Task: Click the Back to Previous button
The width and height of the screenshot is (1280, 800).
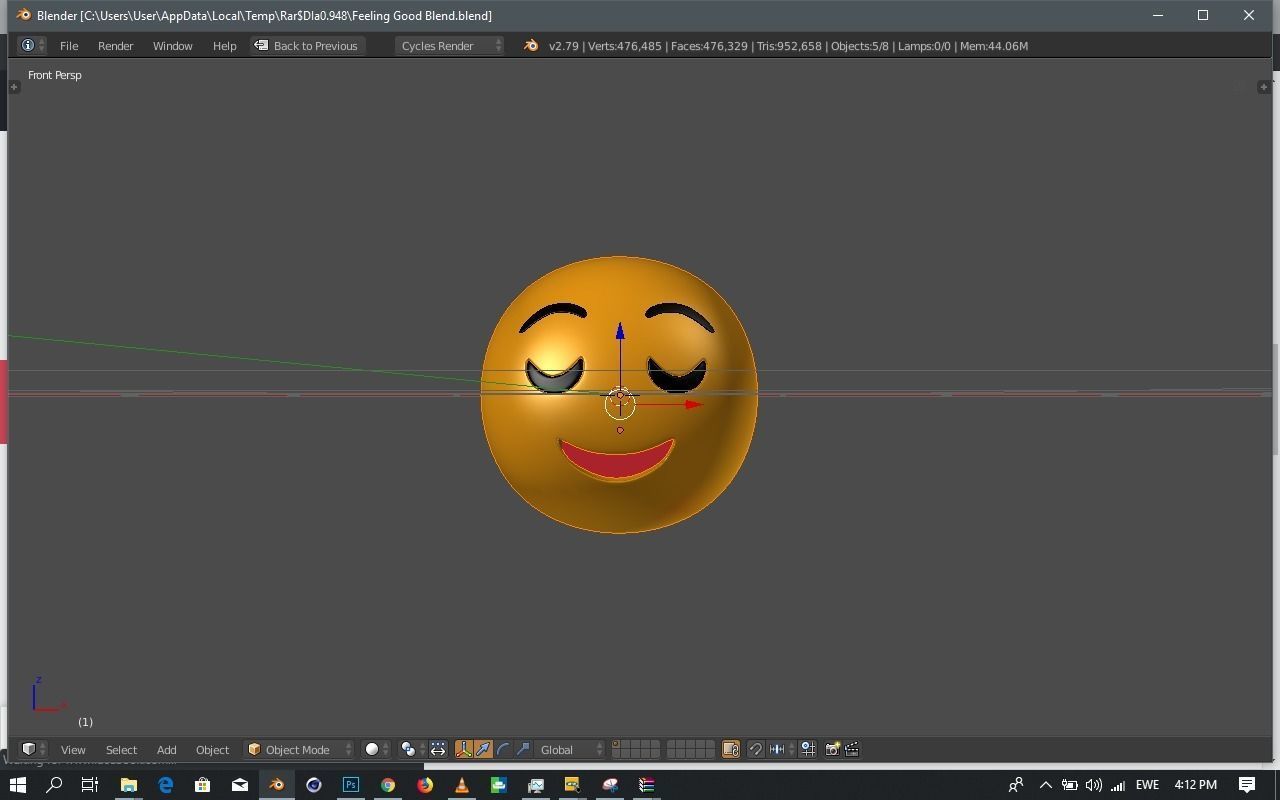Action: click(x=306, y=46)
